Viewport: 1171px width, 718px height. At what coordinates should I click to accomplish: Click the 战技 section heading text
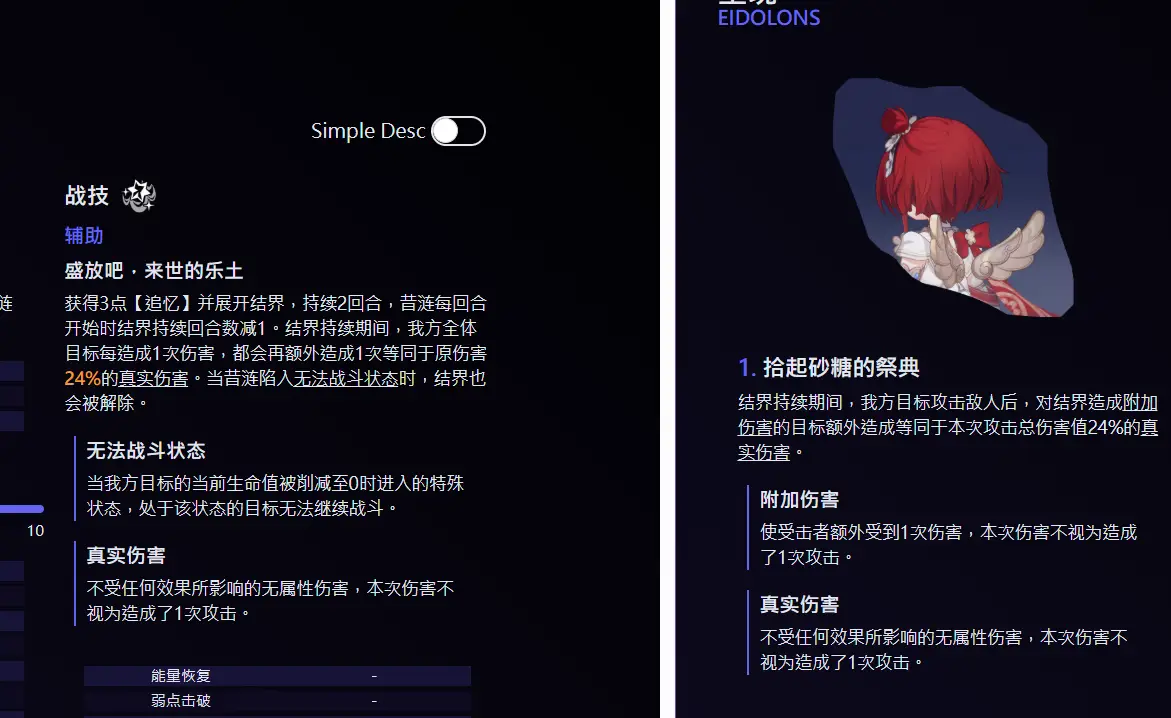[87, 196]
